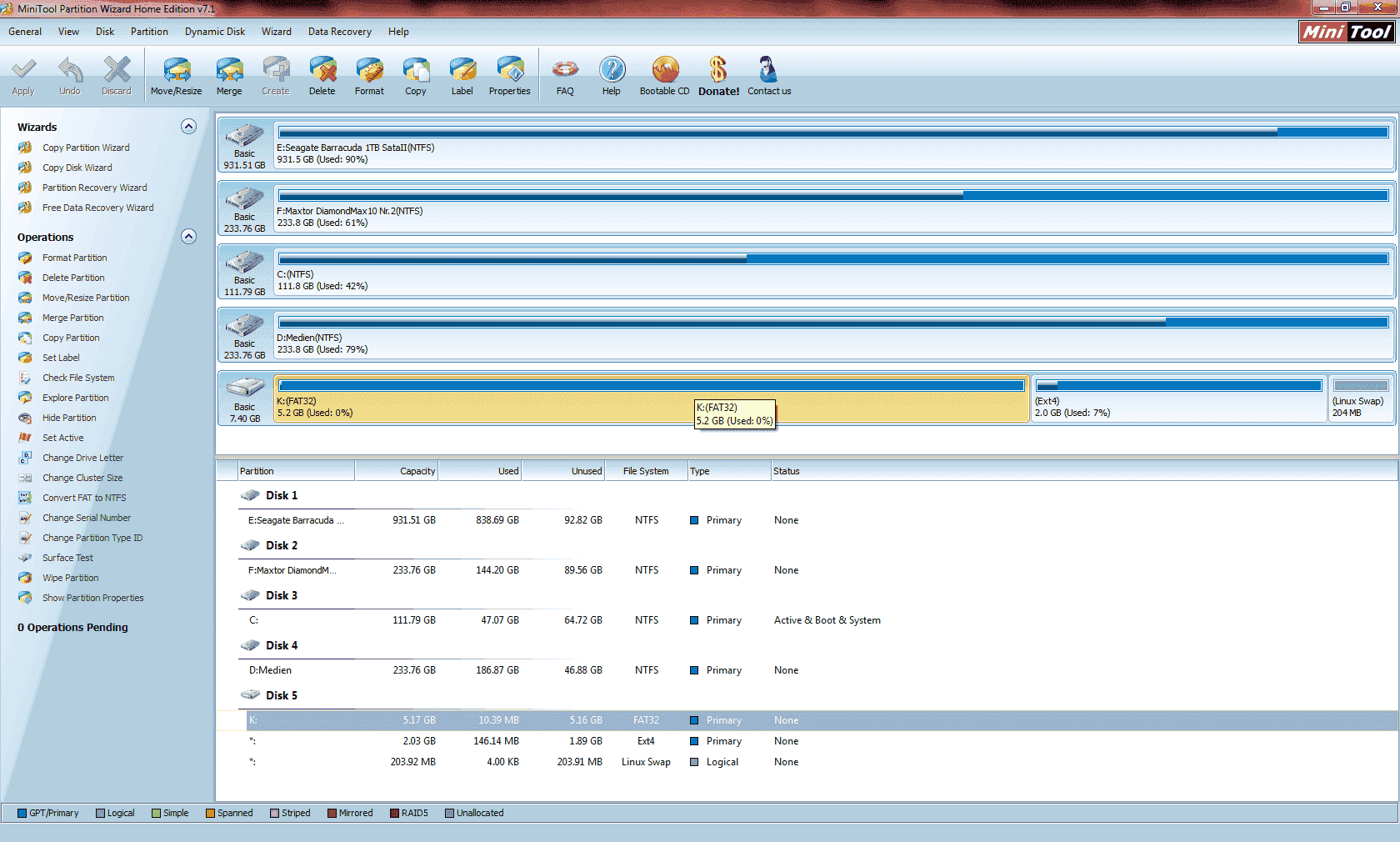This screenshot has height=842, width=1400.
Task: Click Format Partition operation
Action: [74, 258]
